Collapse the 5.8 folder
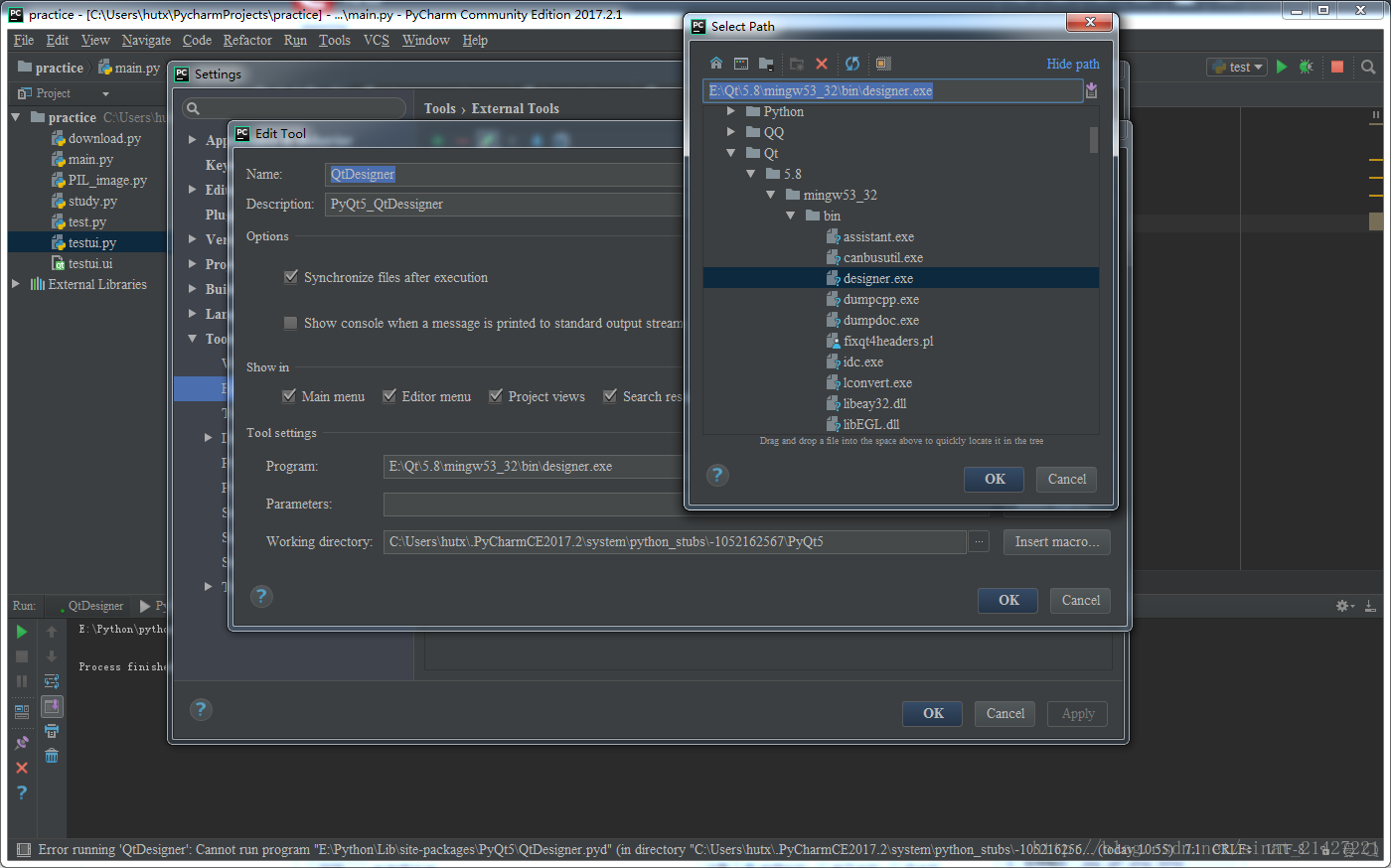The image size is (1391, 868). coord(751,174)
